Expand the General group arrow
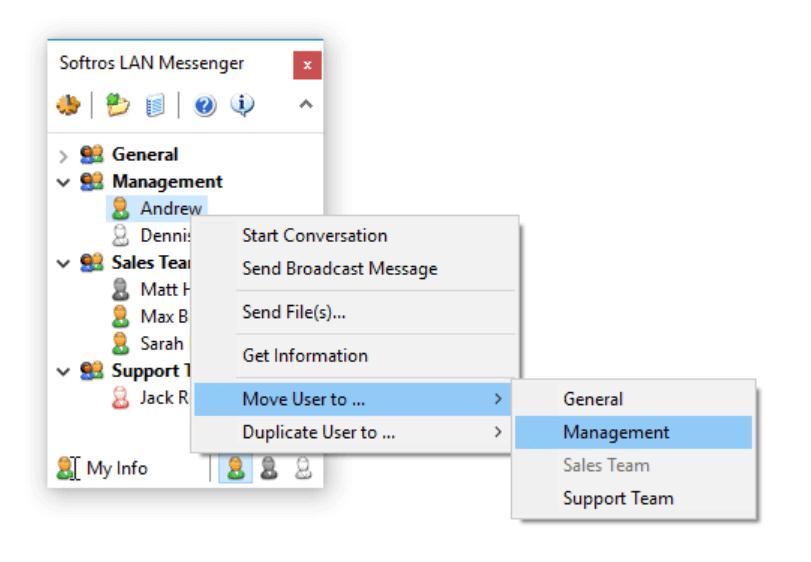Viewport: 811px width, 562px height. click(63, 156)
